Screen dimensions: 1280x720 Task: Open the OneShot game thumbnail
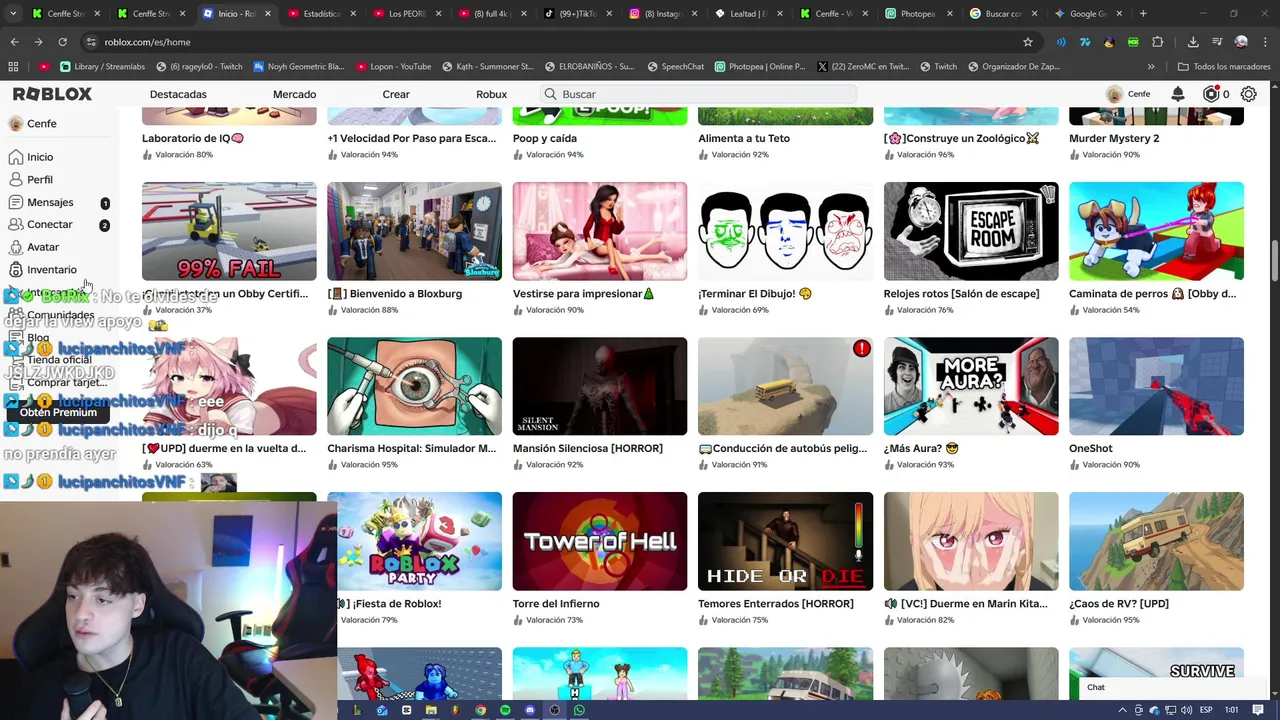pyautogui.click(x=1156, y=386)
